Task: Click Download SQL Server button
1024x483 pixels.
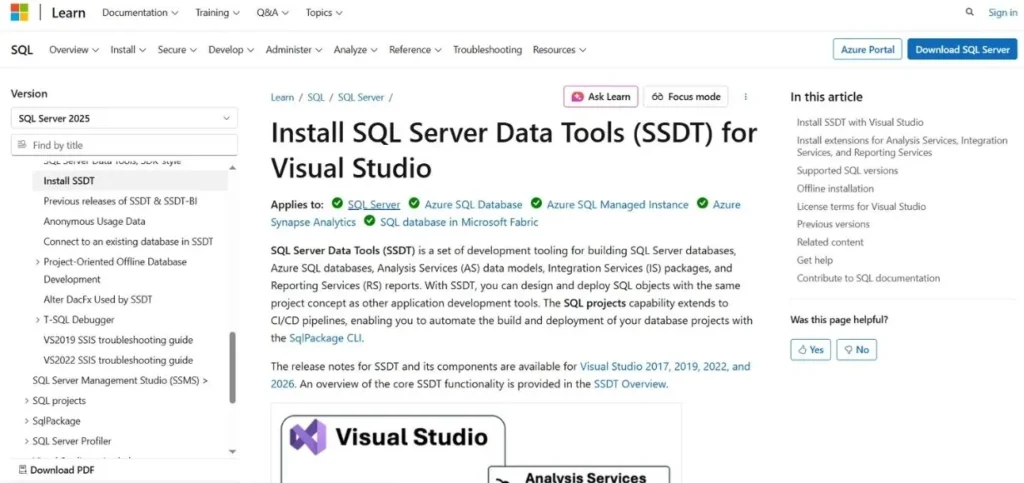Action: (962, 50)
